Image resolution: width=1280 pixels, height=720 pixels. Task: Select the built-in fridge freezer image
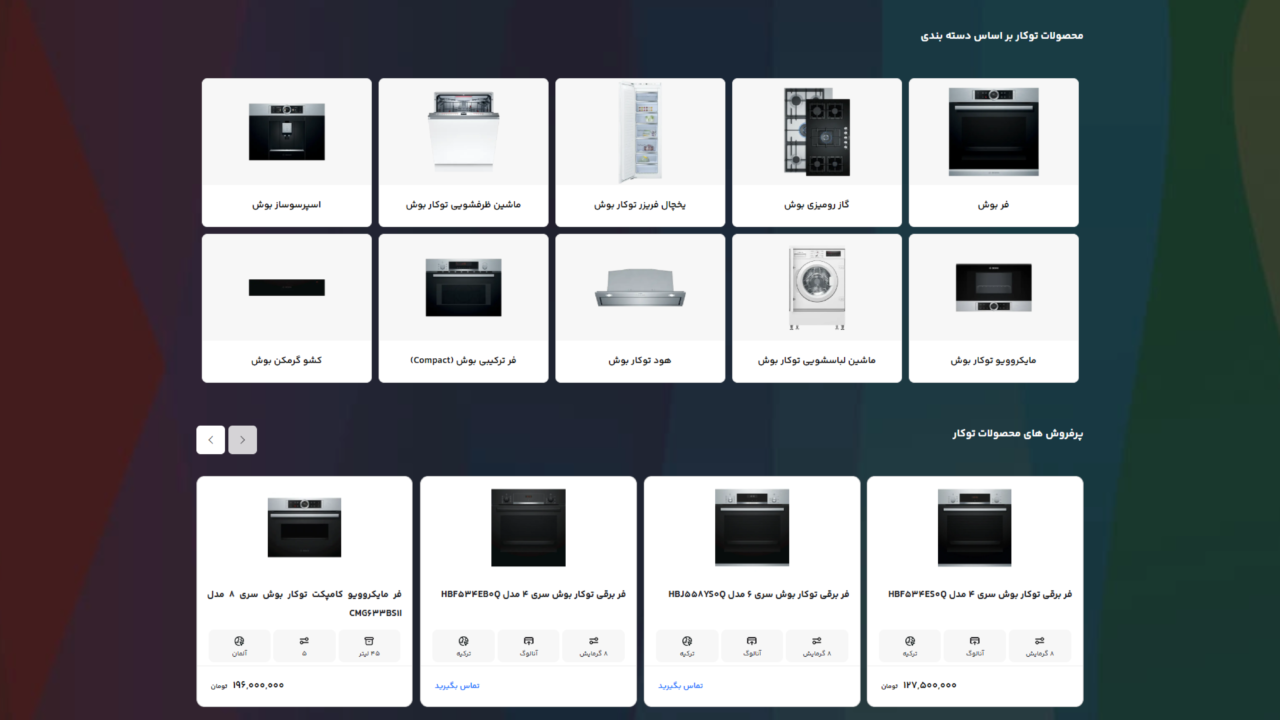point(640,132)
